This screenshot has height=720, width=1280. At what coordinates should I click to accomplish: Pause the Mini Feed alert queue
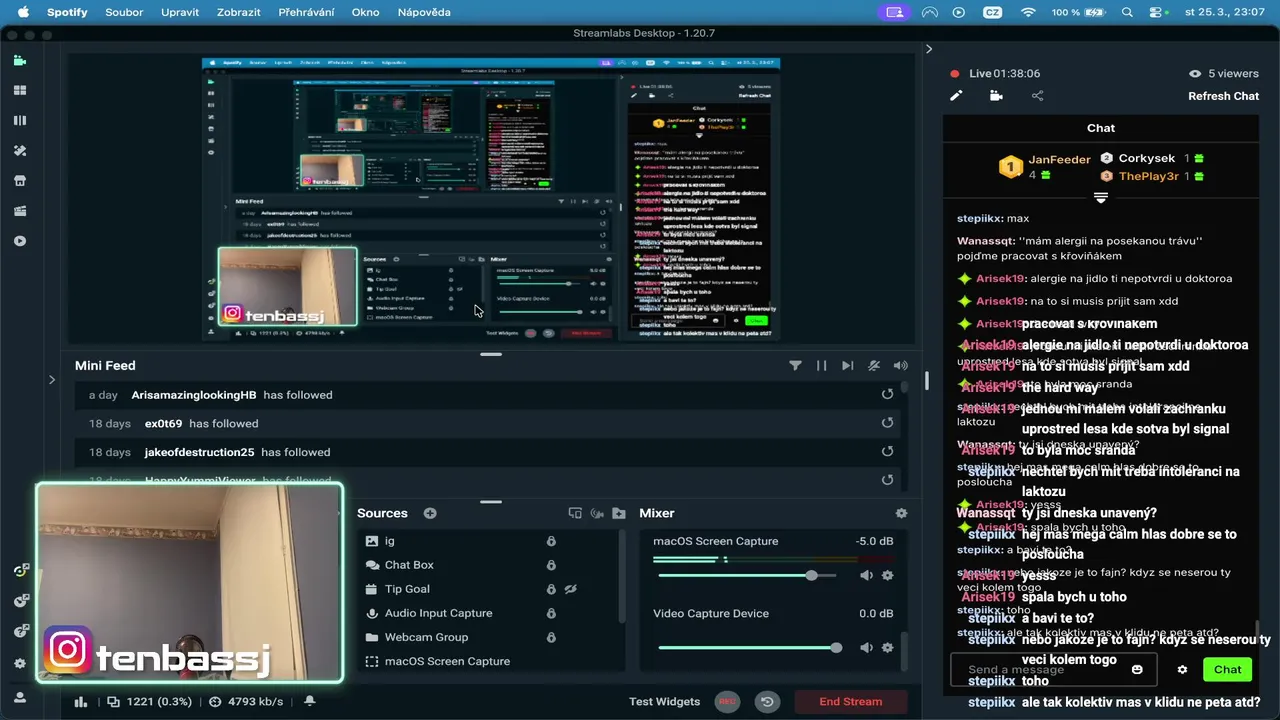pyautogui.click(x=821, y=366)
